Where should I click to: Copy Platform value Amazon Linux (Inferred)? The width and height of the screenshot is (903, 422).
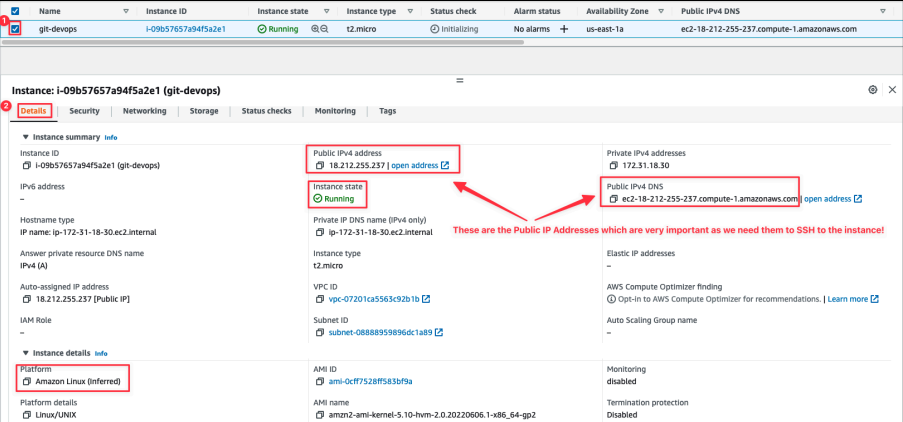tap(26, 381)
